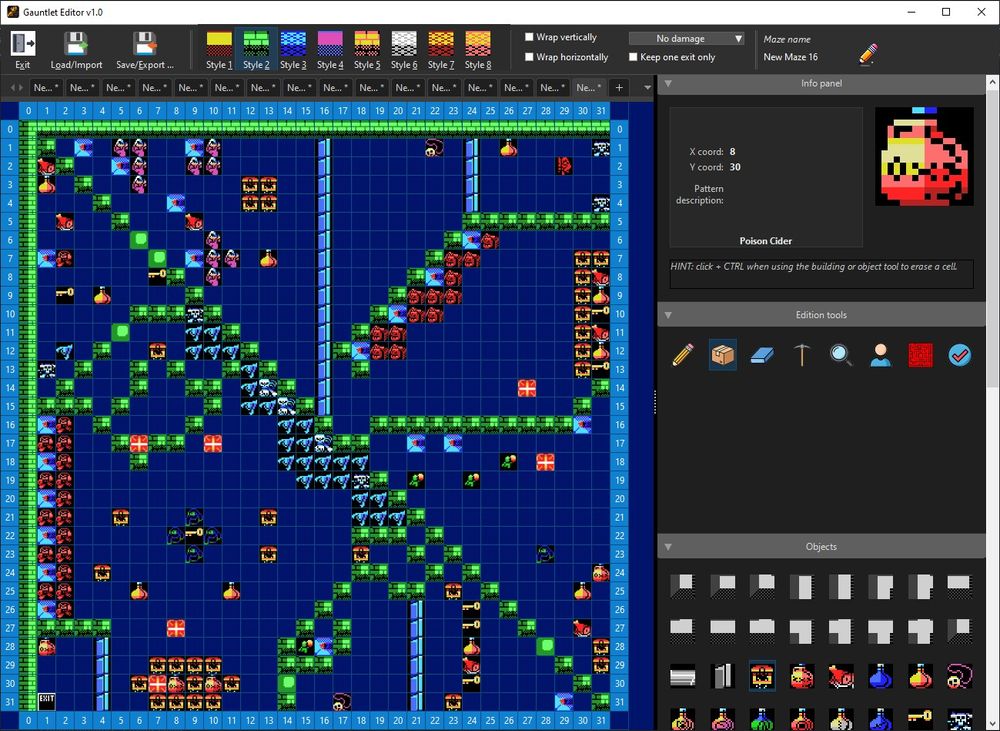Pick the red meat food object
The height and width of the screenshot is (731, 1000).
pyautogui.click(x=841, y=676)
